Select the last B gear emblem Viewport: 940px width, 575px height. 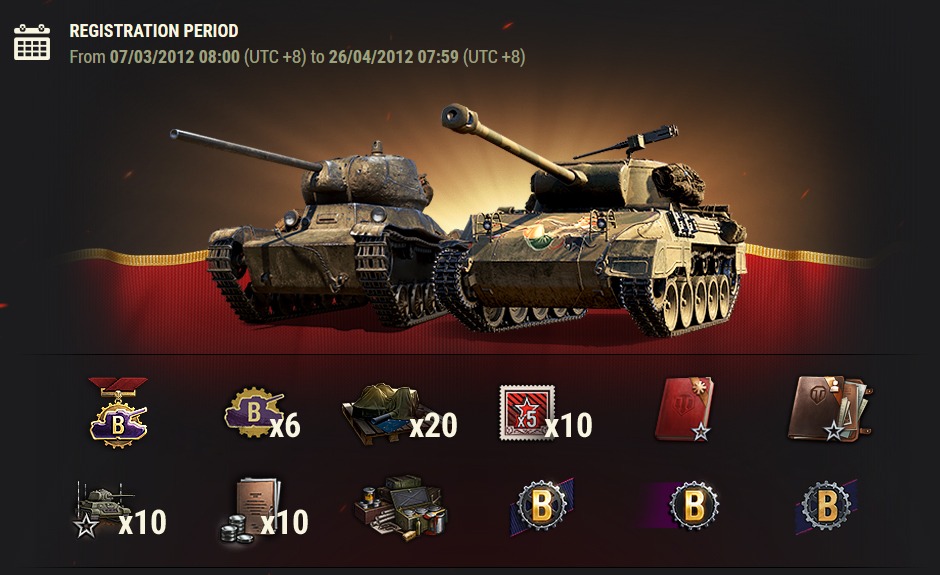click(827, 507)
